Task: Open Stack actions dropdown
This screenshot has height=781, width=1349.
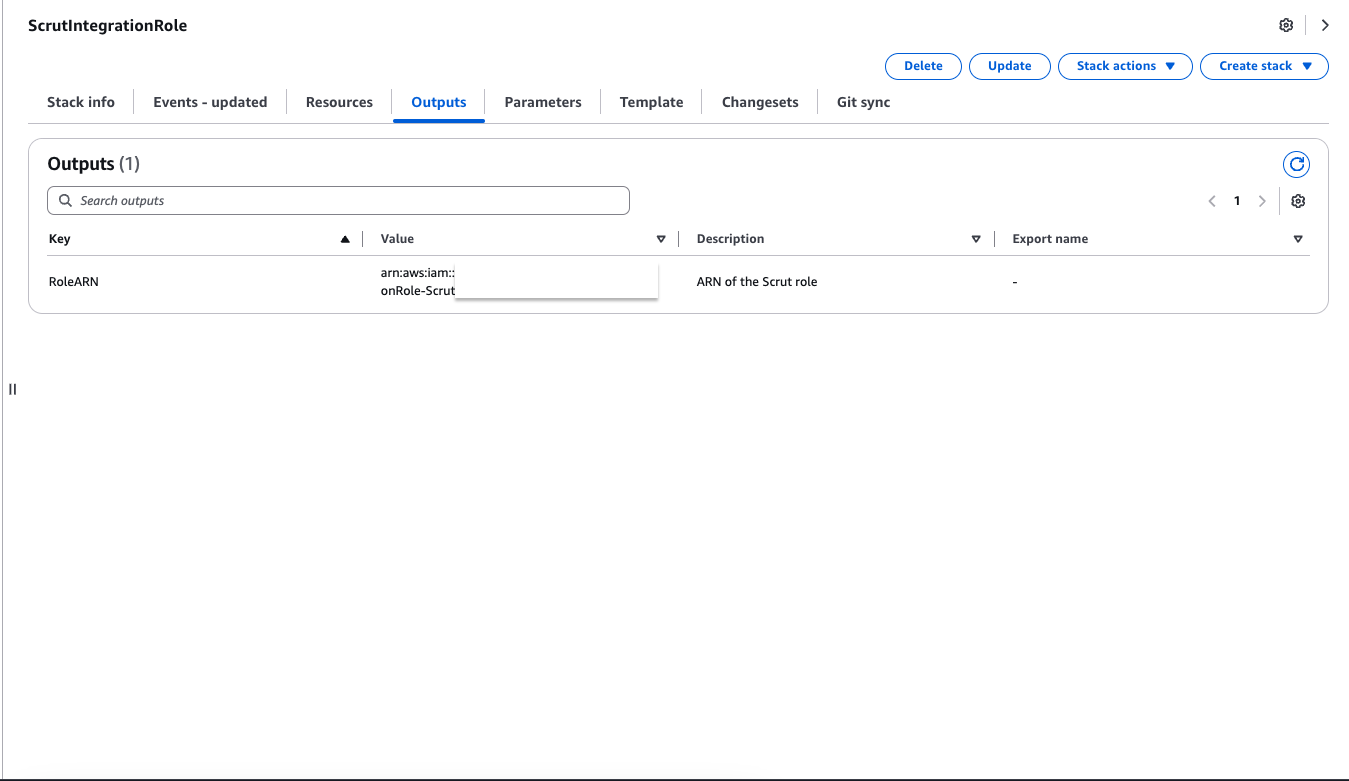Action: point(1125,66)
